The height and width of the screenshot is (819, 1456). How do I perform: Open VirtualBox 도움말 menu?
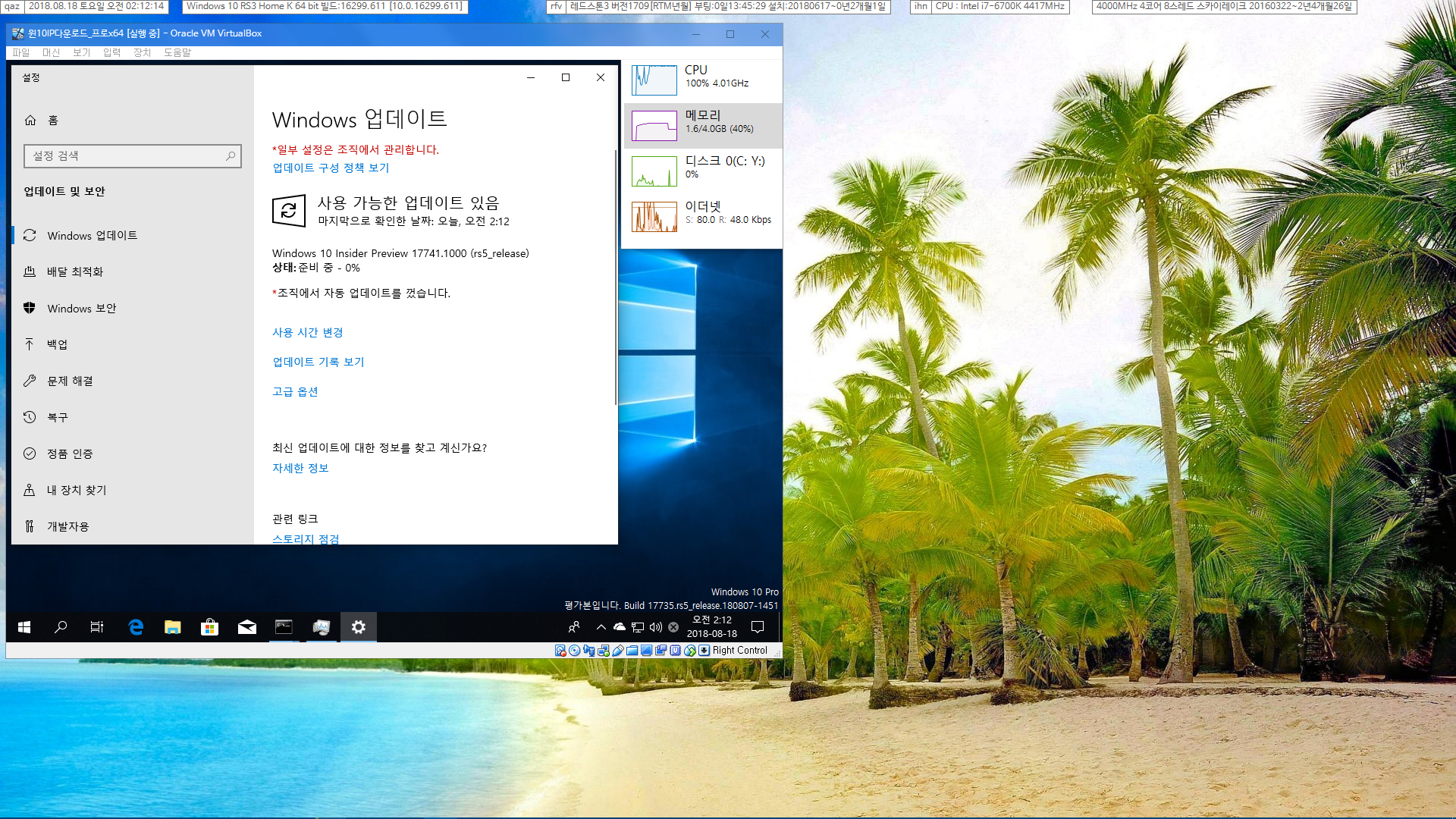(177, 52)
